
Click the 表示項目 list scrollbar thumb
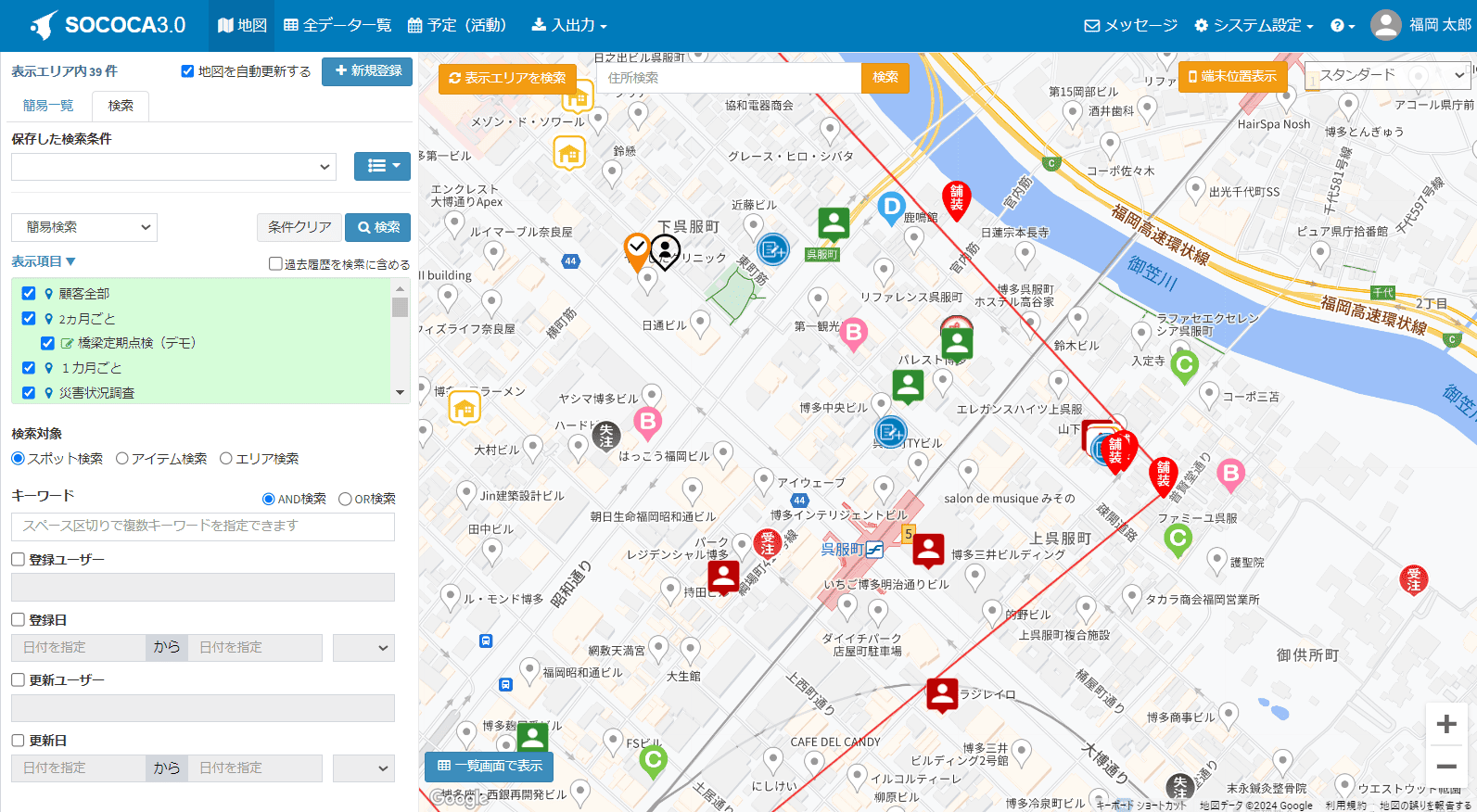point(400,307)
